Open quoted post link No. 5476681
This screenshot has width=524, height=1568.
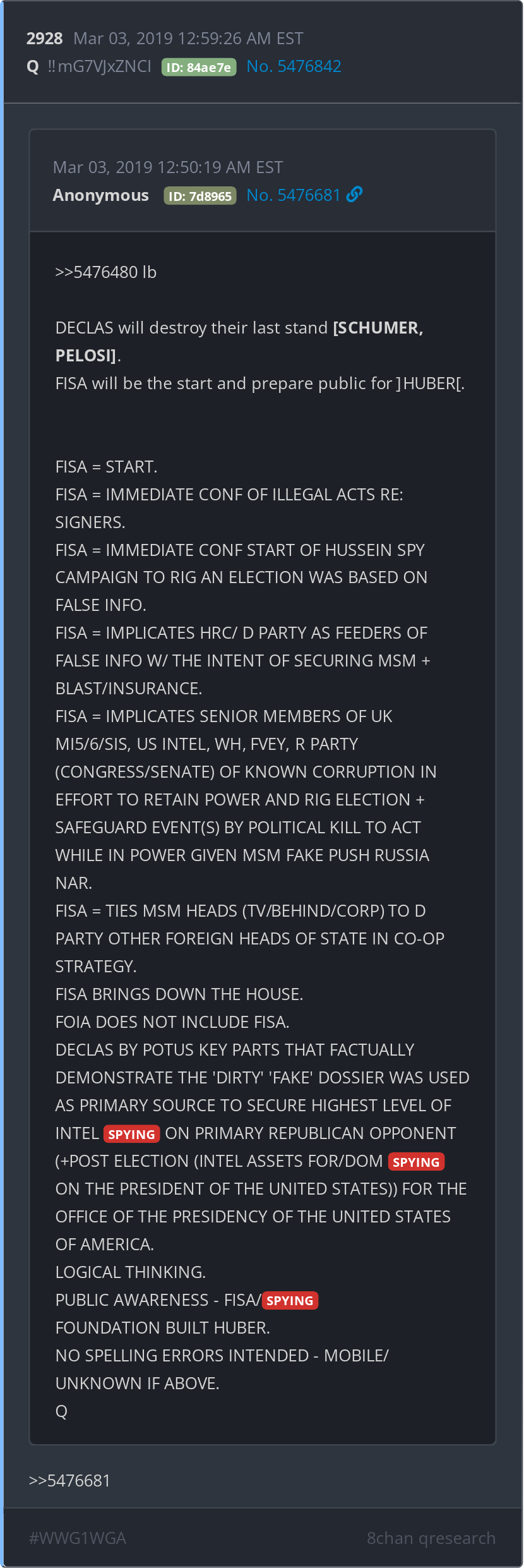[294, 195]
